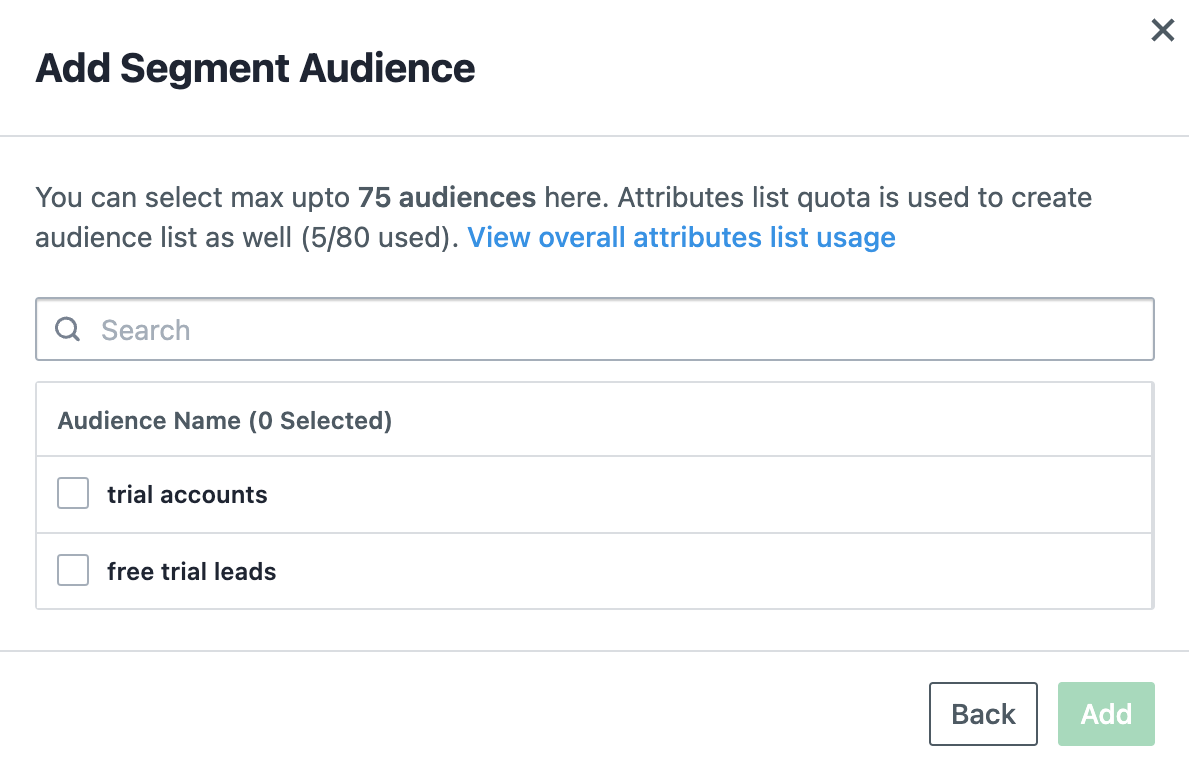Click the Search placeholder text
1189x770 pixels.
pos(146,331)
